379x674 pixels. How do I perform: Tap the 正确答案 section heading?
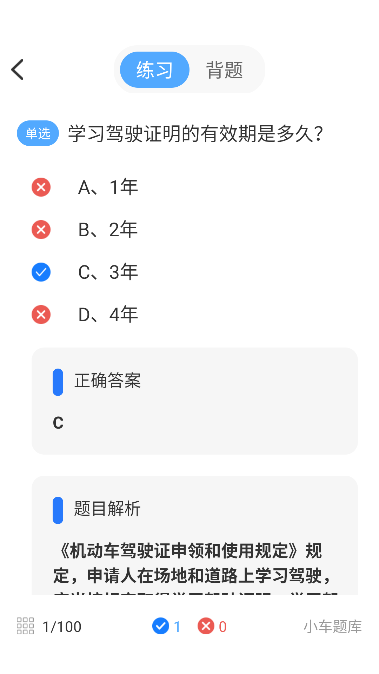click(107, 381)
